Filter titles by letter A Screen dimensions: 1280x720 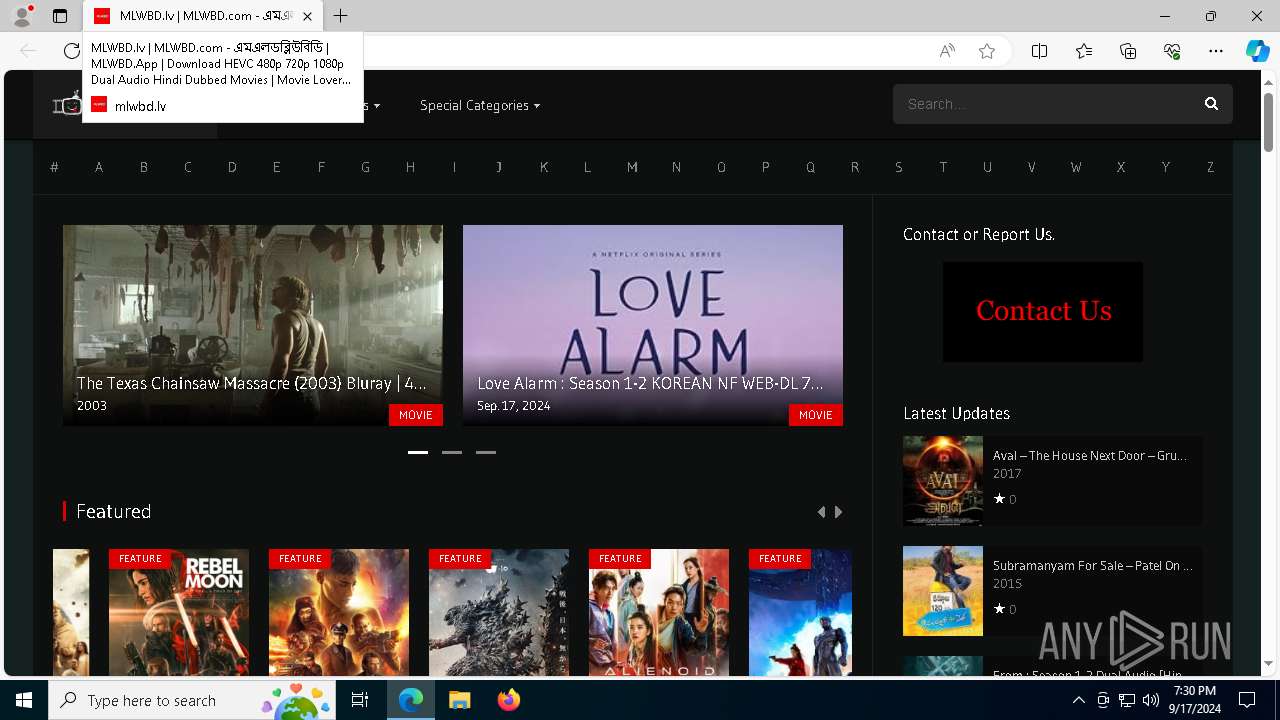99,167
